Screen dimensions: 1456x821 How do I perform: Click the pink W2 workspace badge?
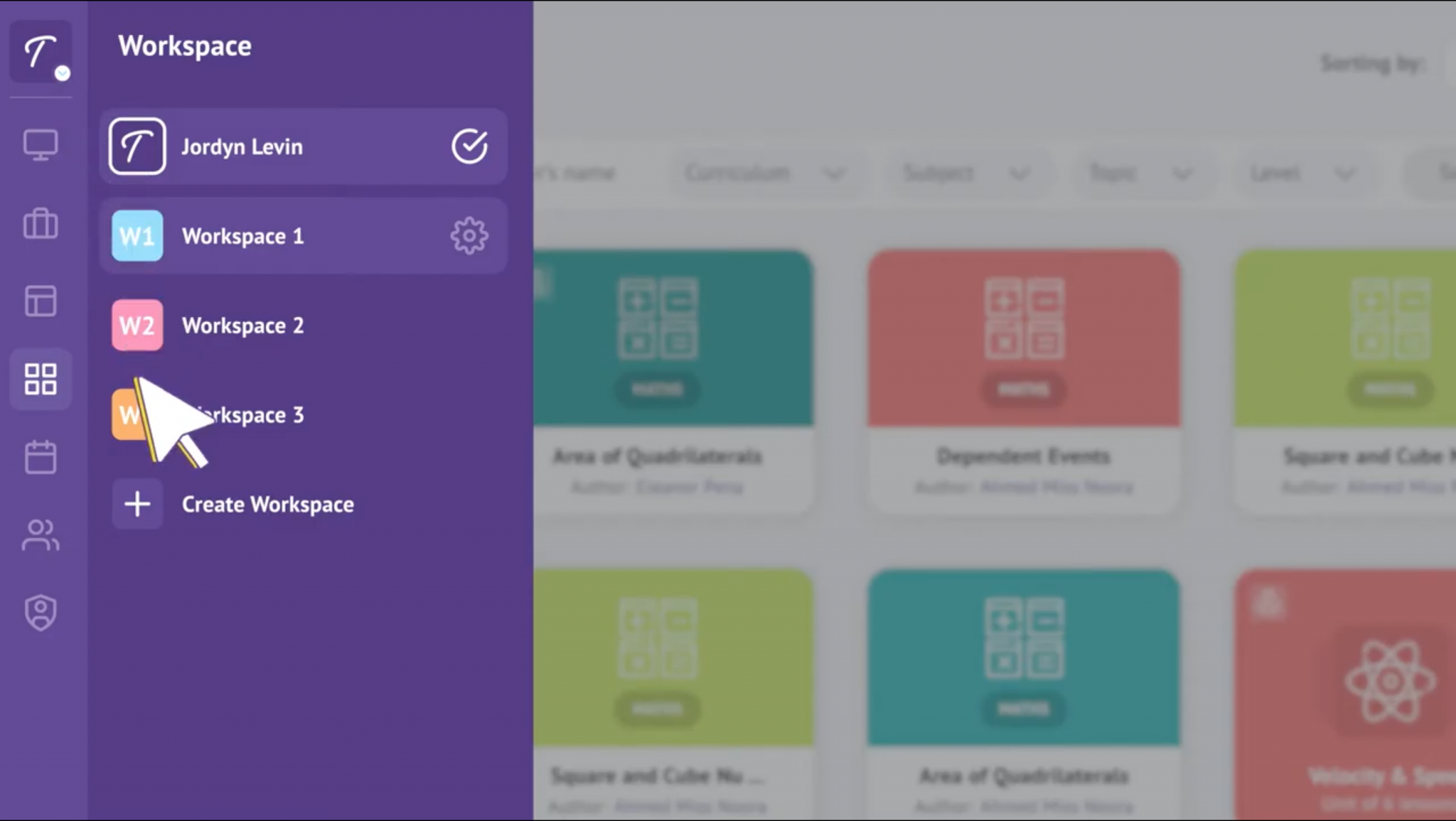[137, 326]
